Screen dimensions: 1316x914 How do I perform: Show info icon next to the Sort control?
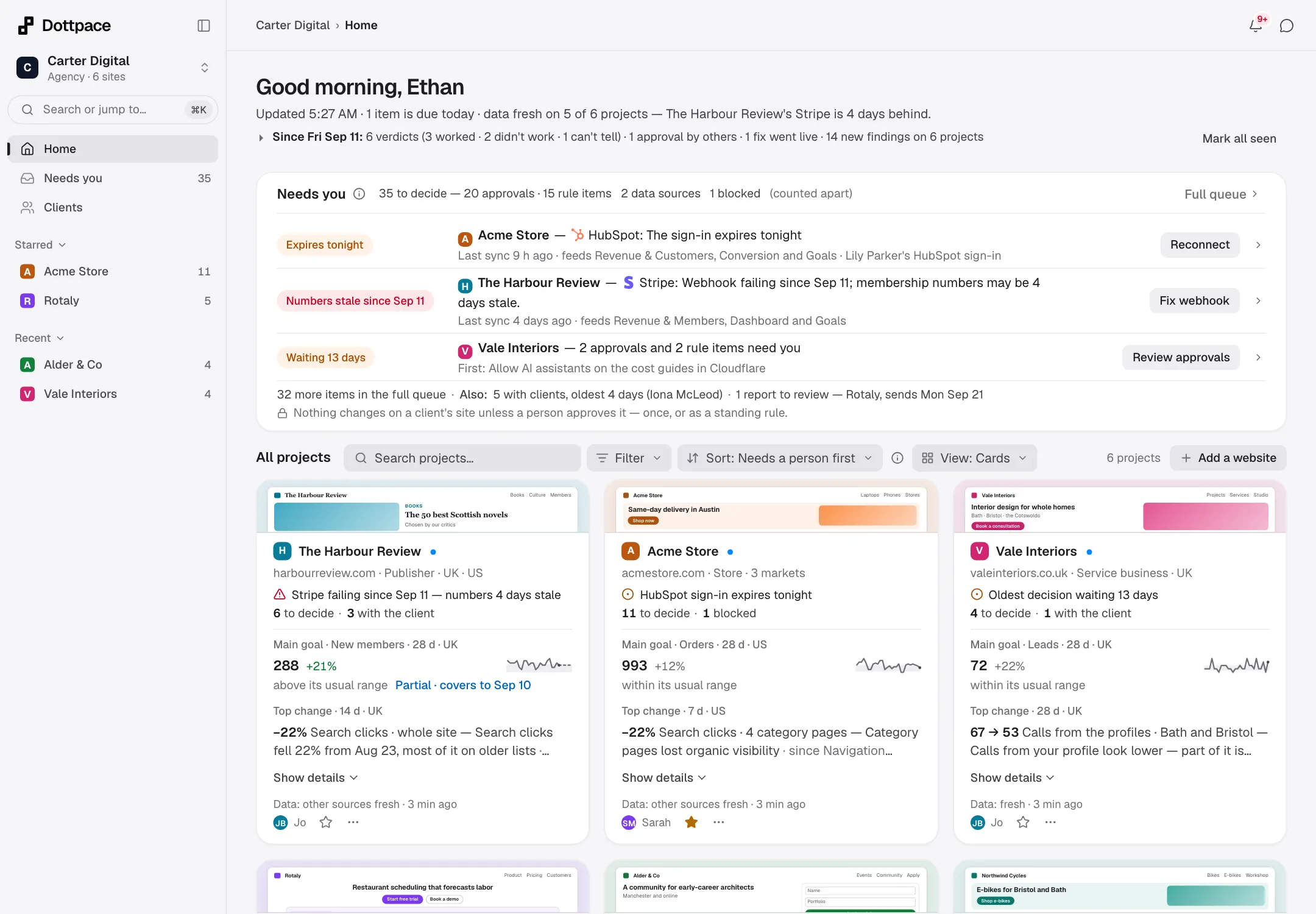897,458
